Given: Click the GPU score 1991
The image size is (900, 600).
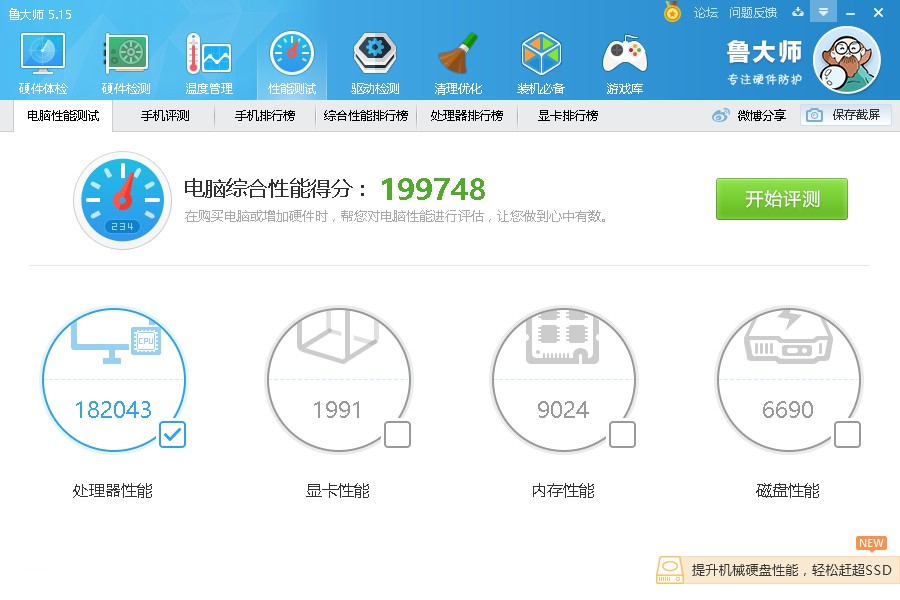Looking at the screenshot, I should [x=337, y=410].
